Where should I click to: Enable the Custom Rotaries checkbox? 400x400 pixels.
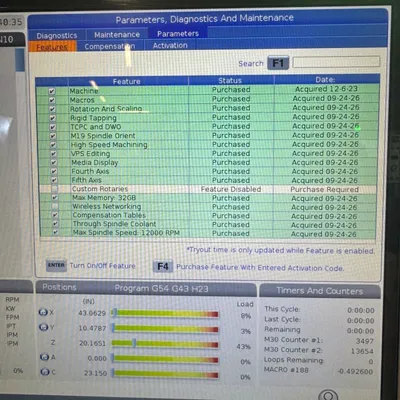point(54,189)
